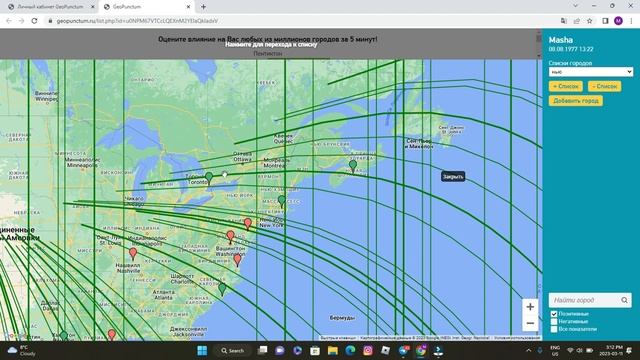Click the green map pin at Toronto

pos(209,178)
